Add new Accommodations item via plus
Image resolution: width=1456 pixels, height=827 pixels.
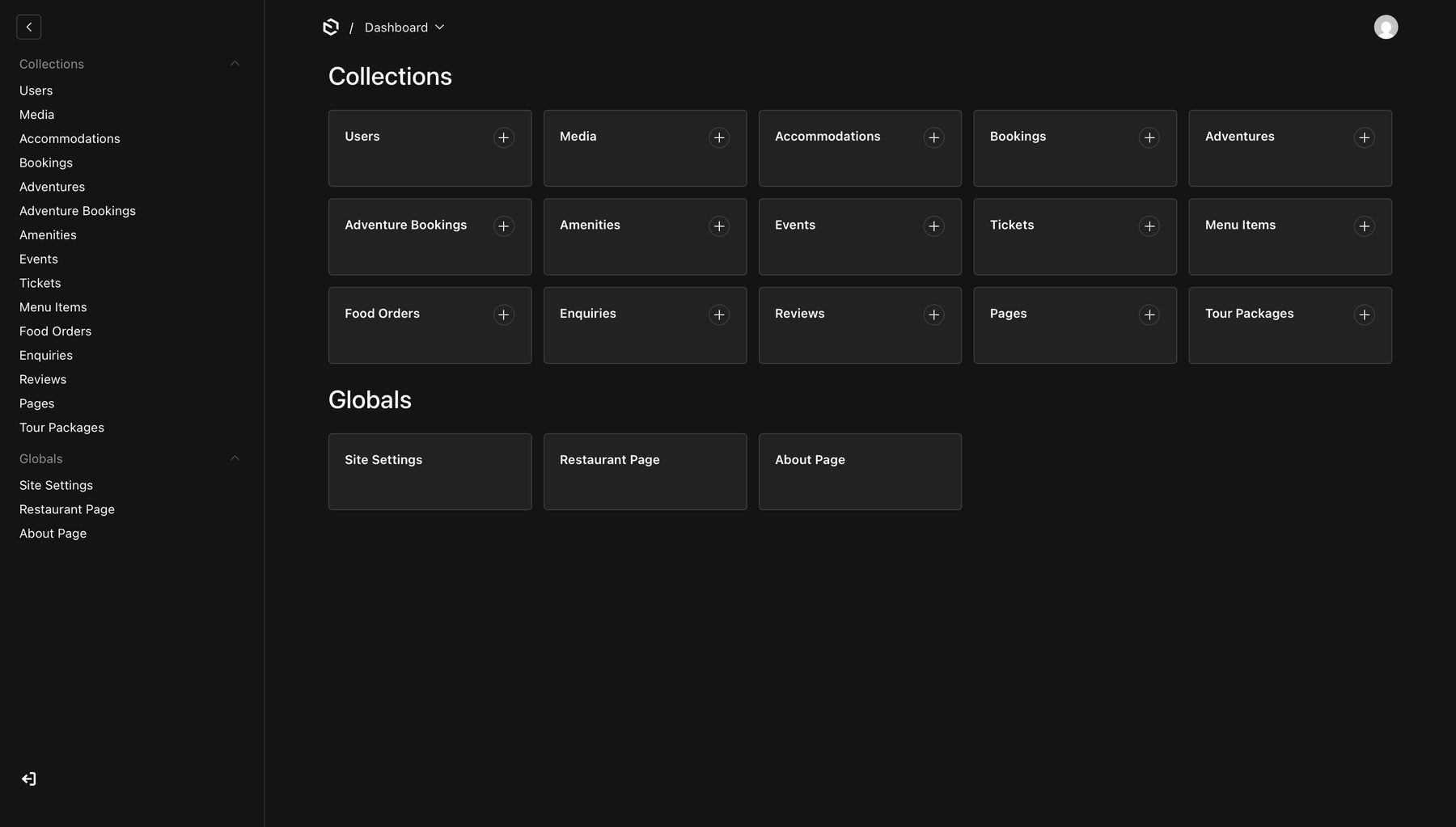pyautogui.click(x=934, y=138)
